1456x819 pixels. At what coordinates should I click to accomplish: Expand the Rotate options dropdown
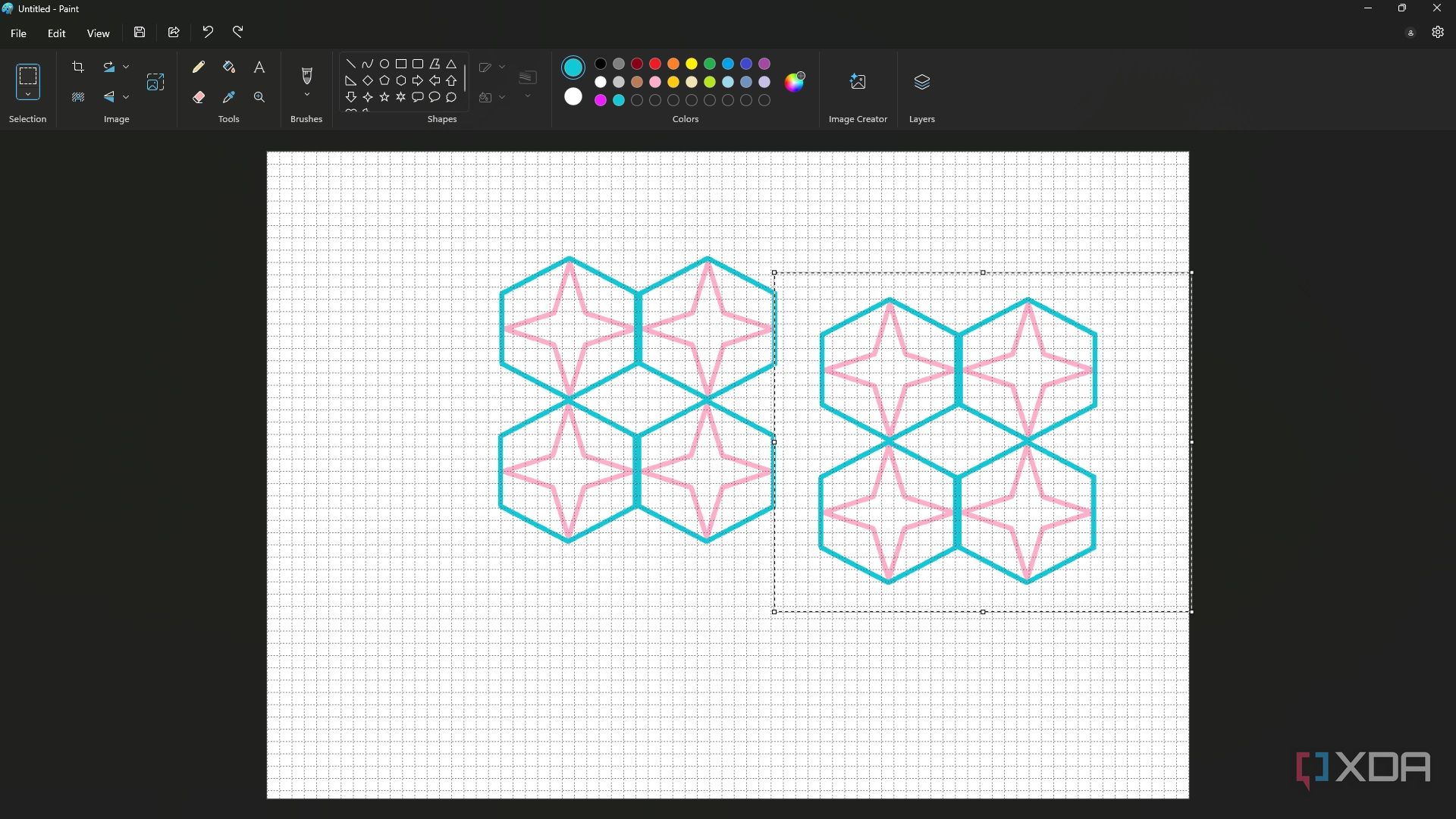126,67
